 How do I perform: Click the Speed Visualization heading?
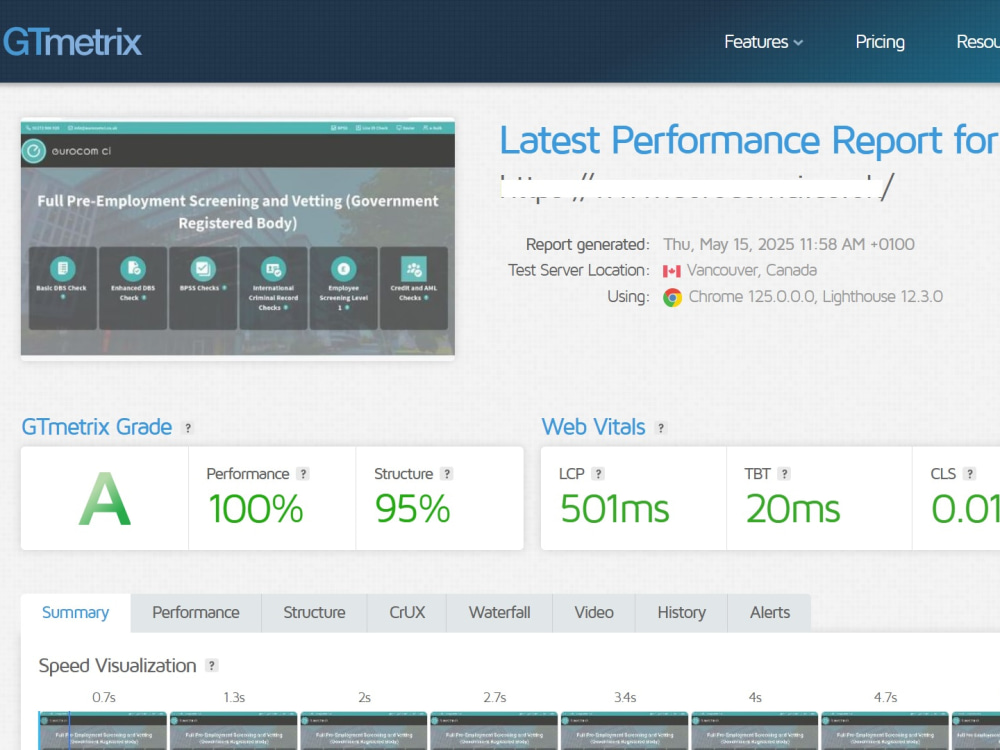(117, 665)
